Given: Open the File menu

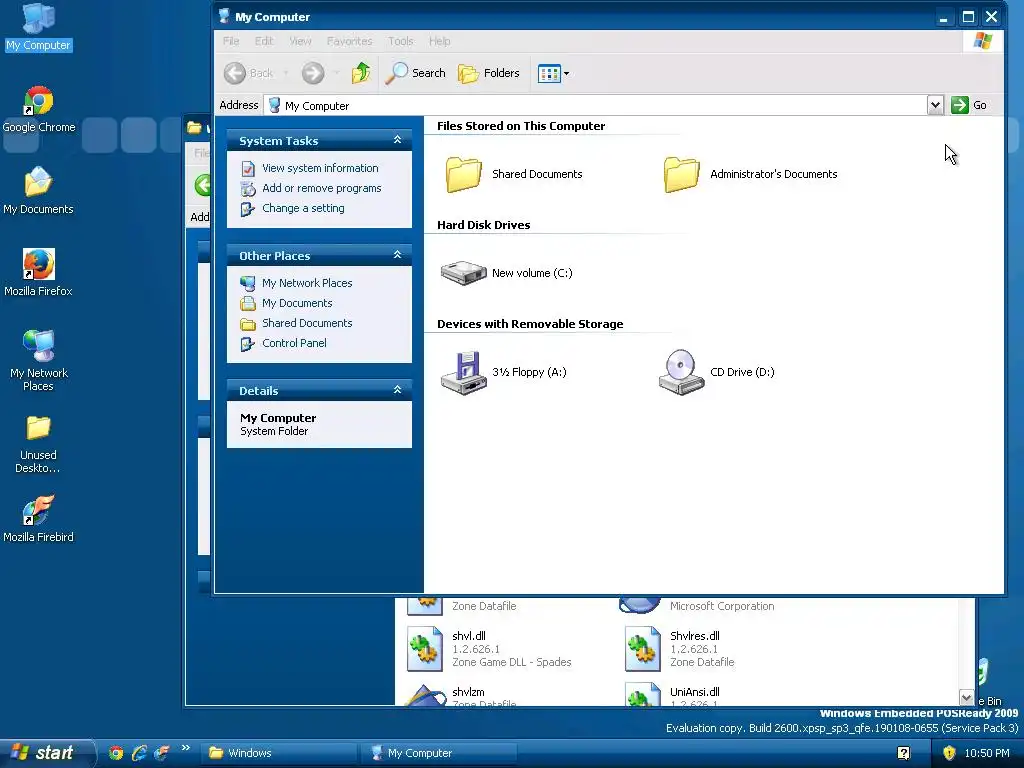Looking at the screenshot, I should [231, 41].
